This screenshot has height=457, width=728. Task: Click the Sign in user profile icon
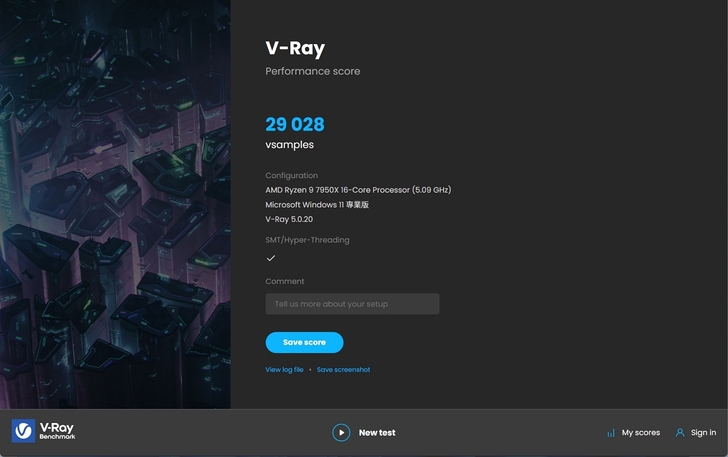(680, 433)
